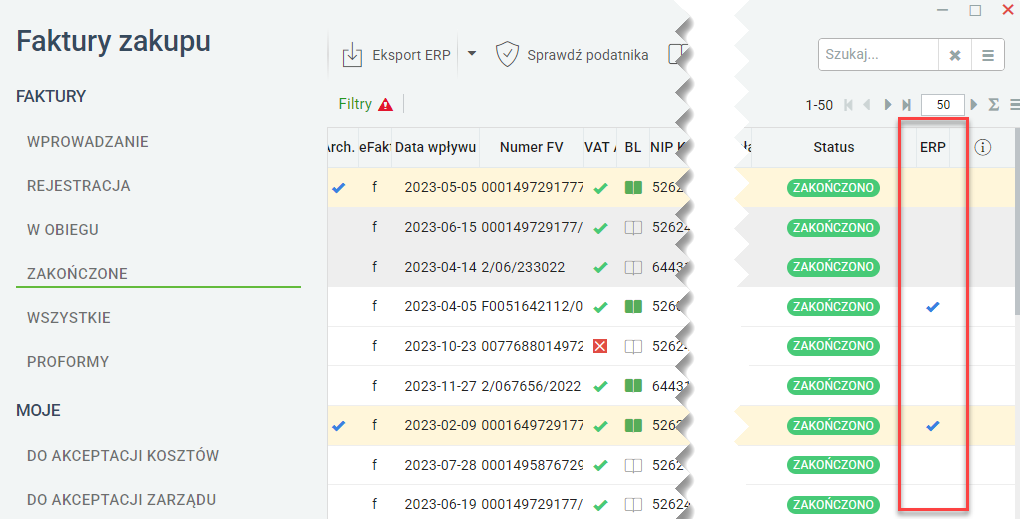Go to the next page of results

click(887, 105)
